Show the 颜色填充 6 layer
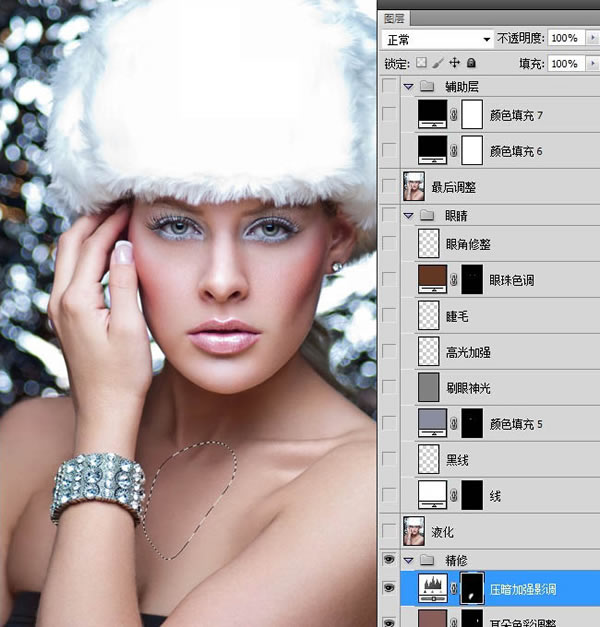 click(389, 150)
